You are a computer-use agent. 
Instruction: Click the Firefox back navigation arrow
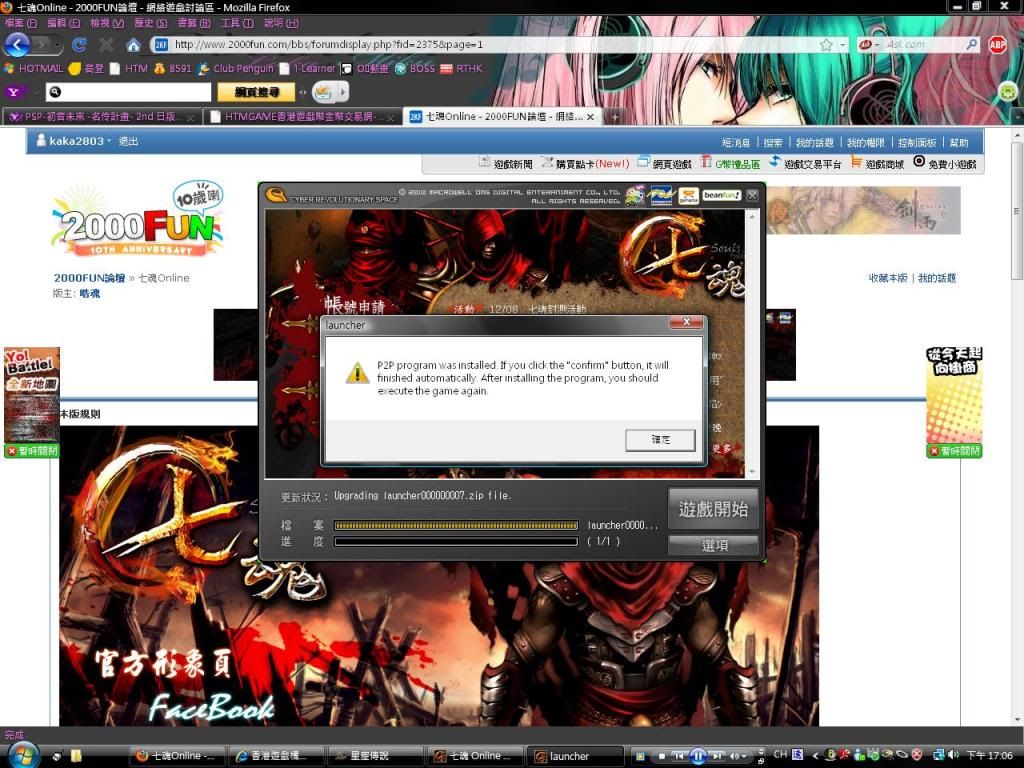[x=17, y=44]
